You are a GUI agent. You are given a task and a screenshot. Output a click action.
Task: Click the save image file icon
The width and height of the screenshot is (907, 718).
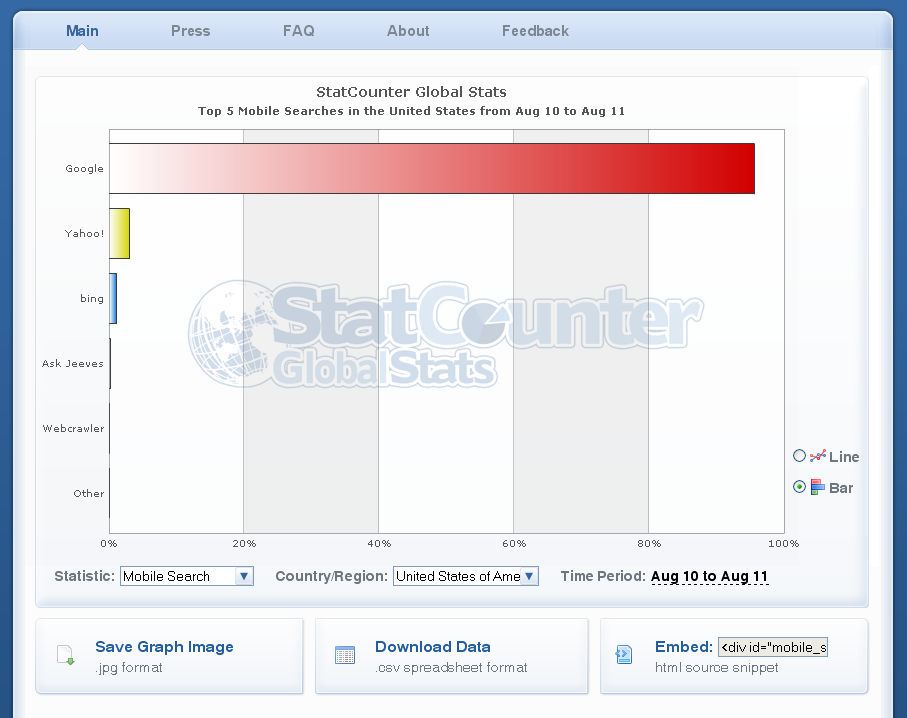[x=65, y=655]
